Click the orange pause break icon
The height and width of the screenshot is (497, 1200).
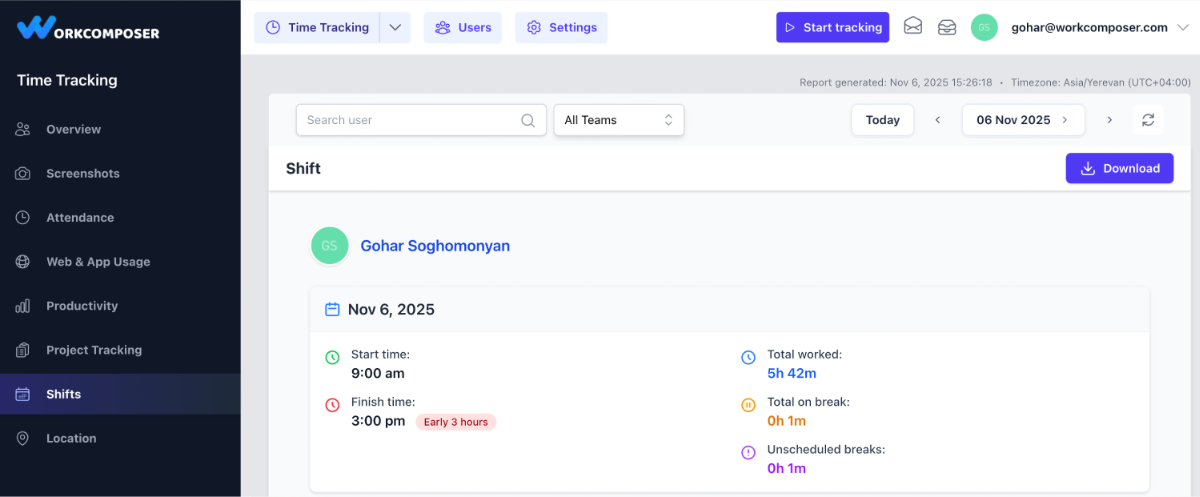(748, 405)
